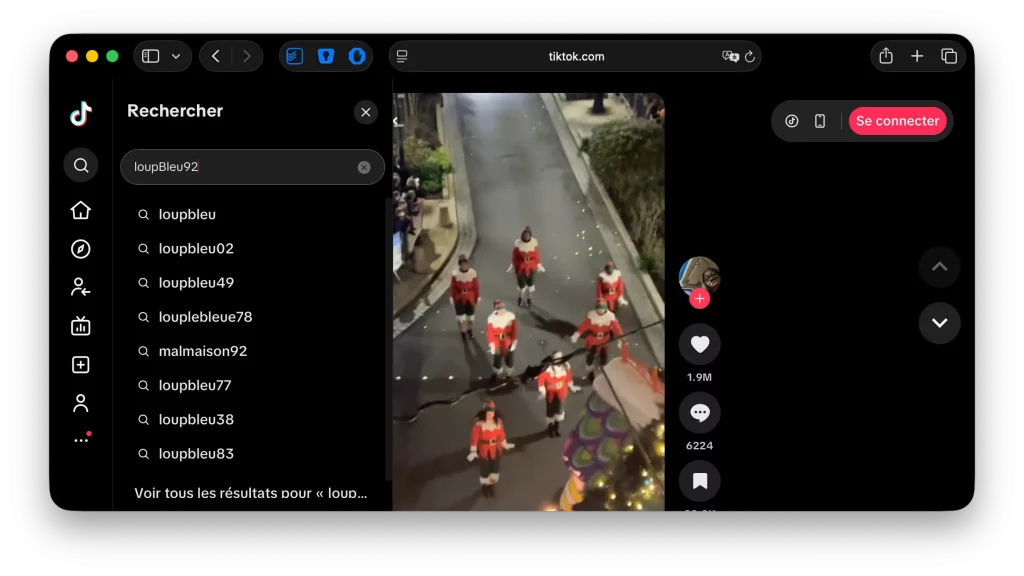Go to next video with the down chevron
The image size is (1024, 576).
pyautogui.click(x=939, y=323)
